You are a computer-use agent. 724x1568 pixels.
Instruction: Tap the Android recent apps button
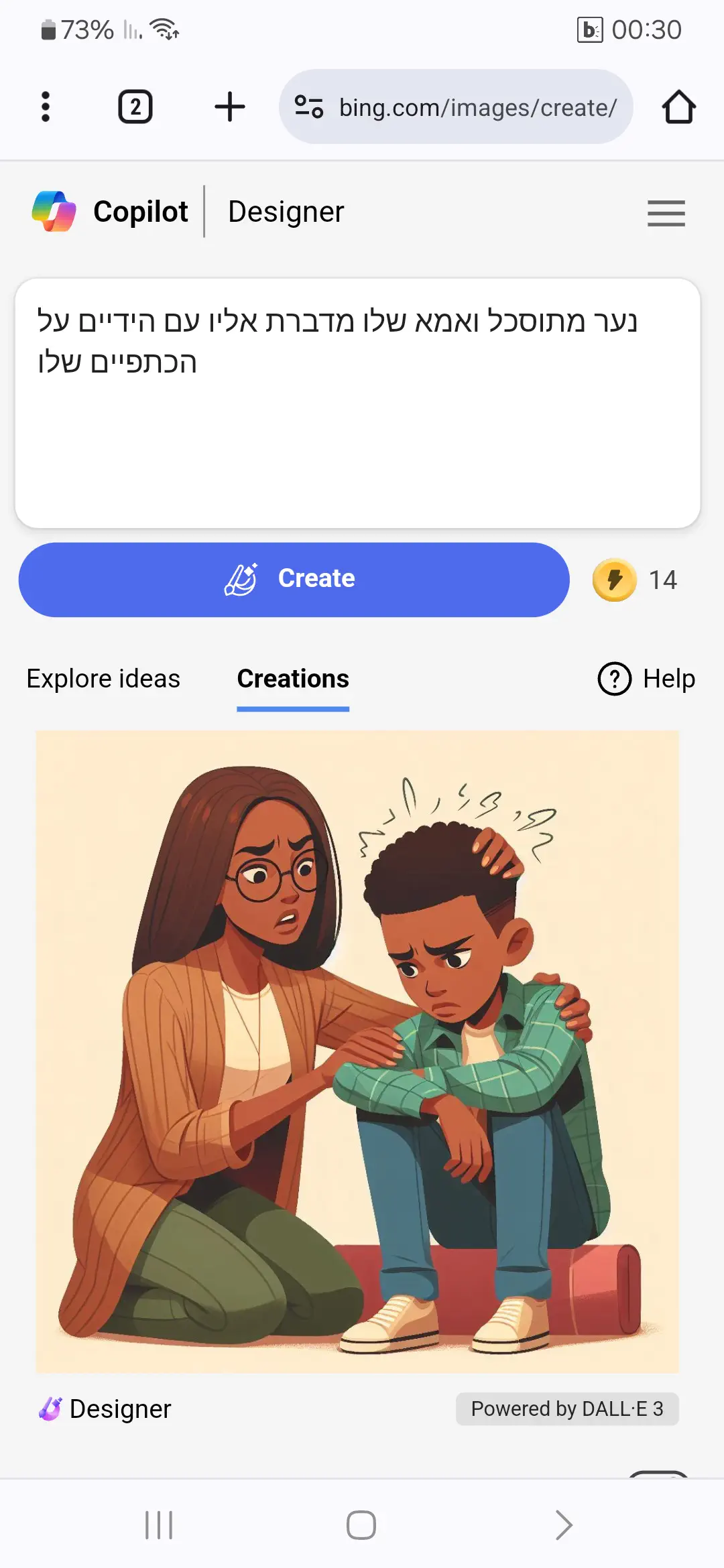point(159,1526)
